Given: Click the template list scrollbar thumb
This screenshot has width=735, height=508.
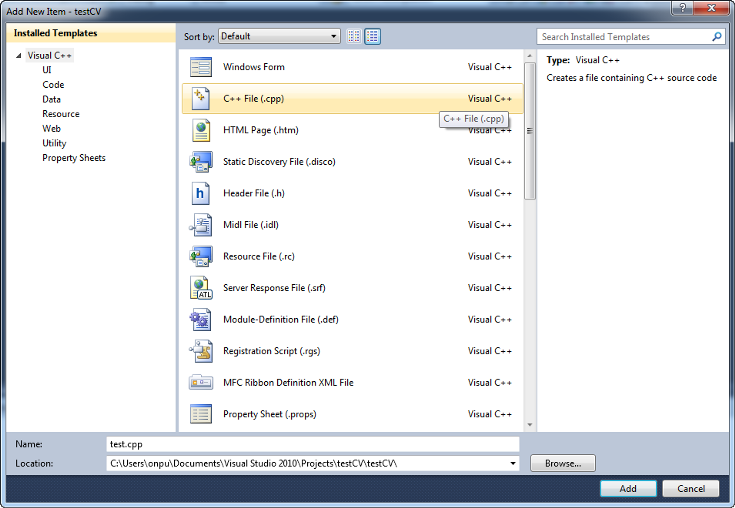Looking at the screenshot, I should [x=530, y=131].
